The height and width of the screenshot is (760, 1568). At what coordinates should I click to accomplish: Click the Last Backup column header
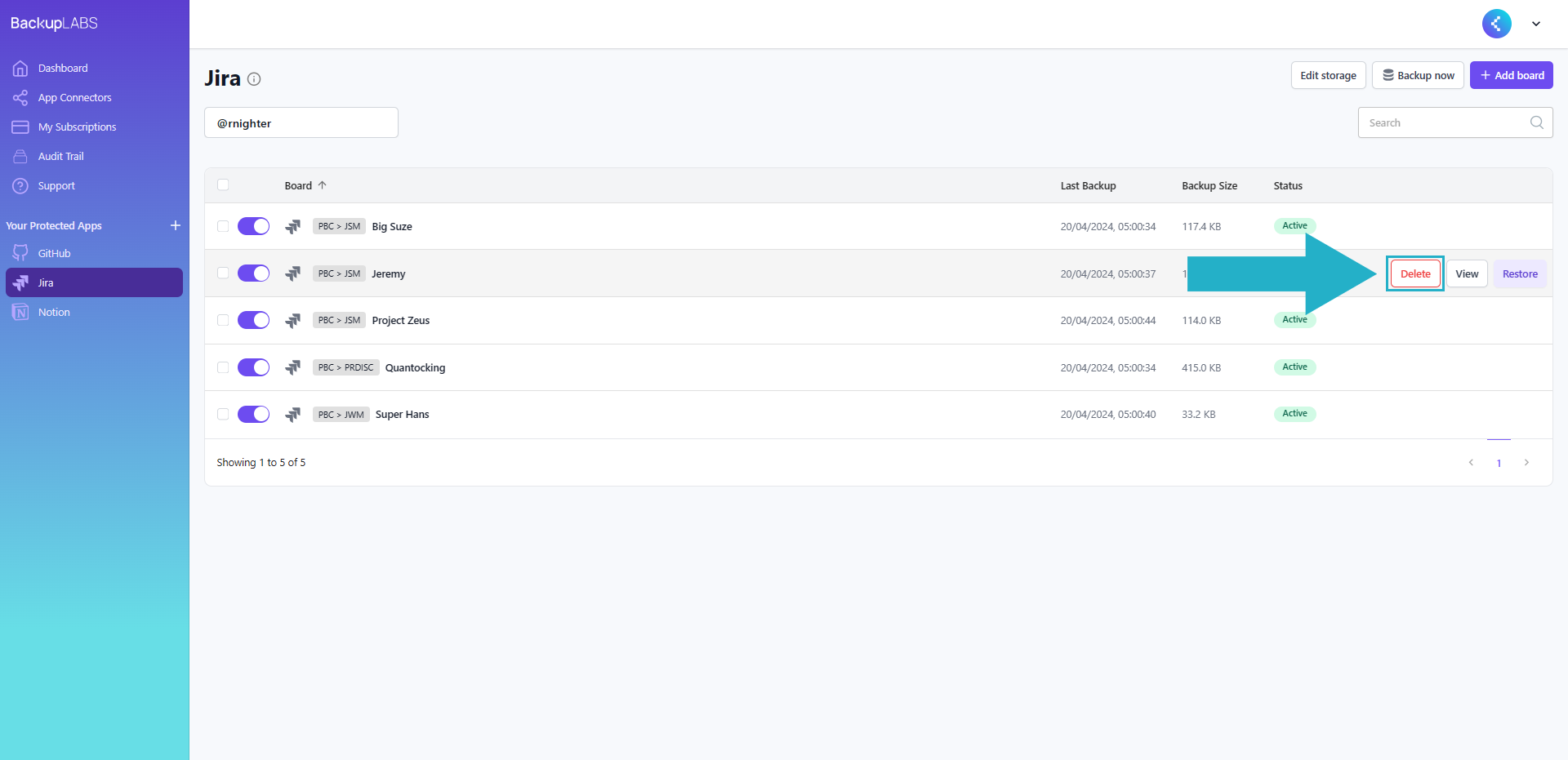coord(1088,186)
